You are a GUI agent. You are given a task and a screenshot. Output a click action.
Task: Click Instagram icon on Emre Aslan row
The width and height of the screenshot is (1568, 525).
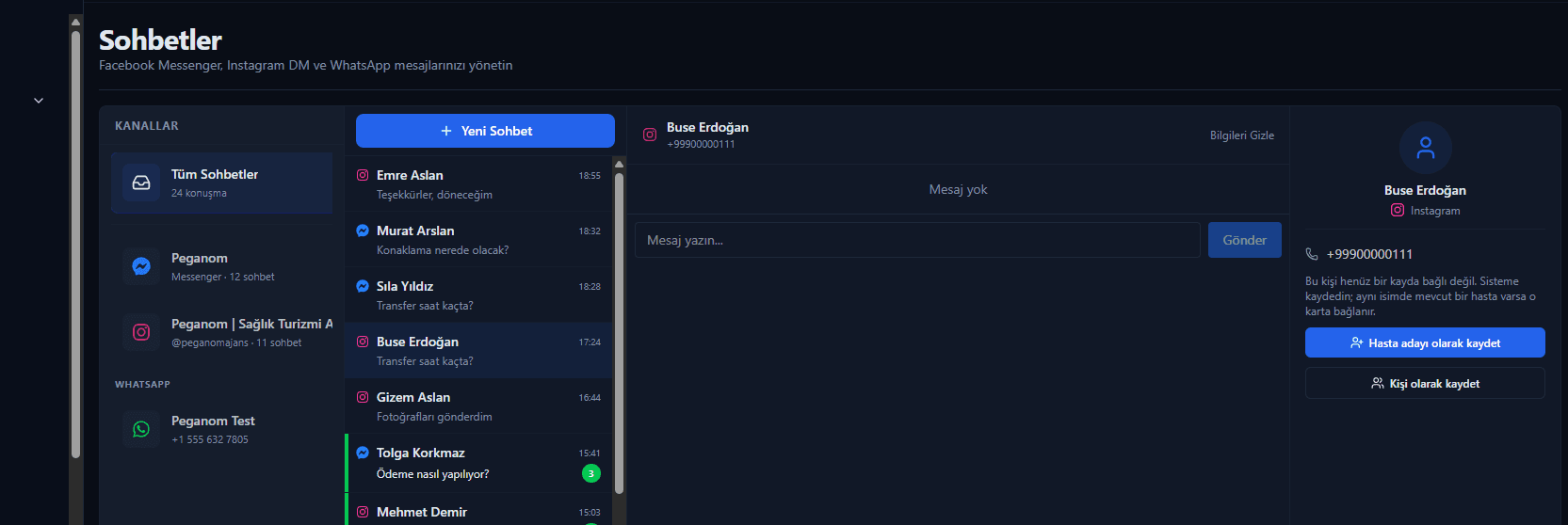[x=363, y=175]
